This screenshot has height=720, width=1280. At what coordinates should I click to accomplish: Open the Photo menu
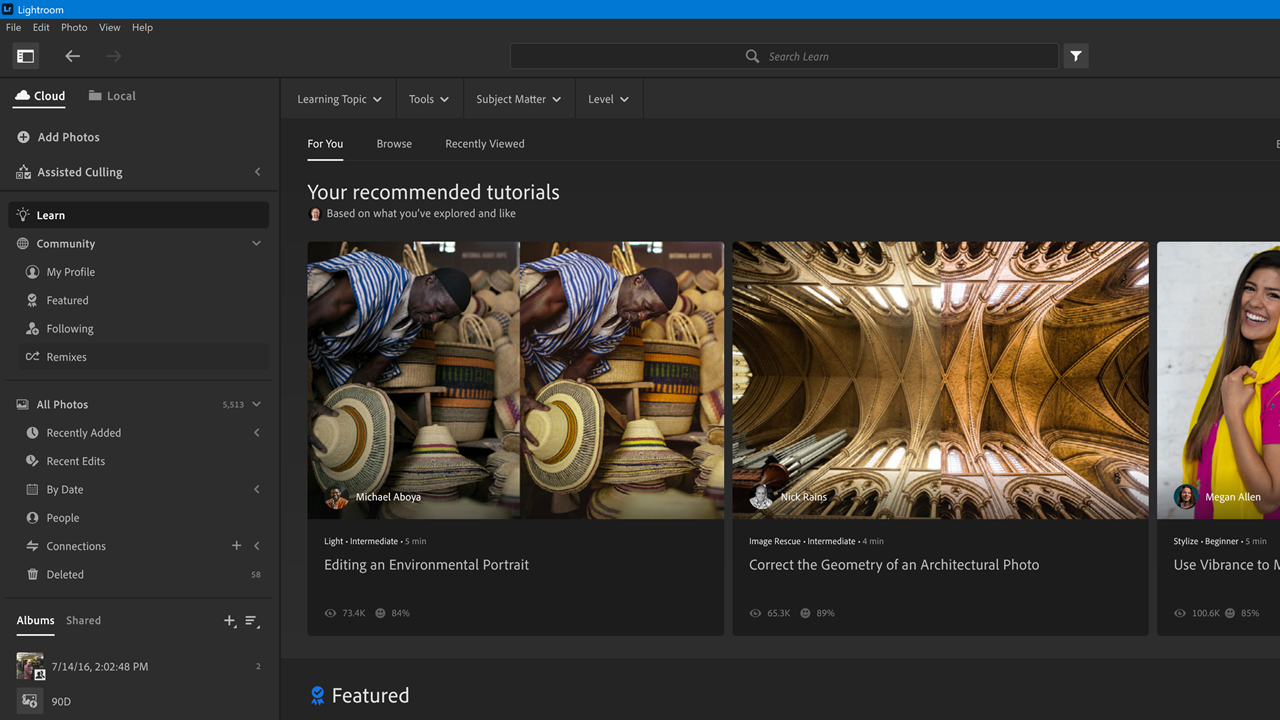[x=74, y=27]
